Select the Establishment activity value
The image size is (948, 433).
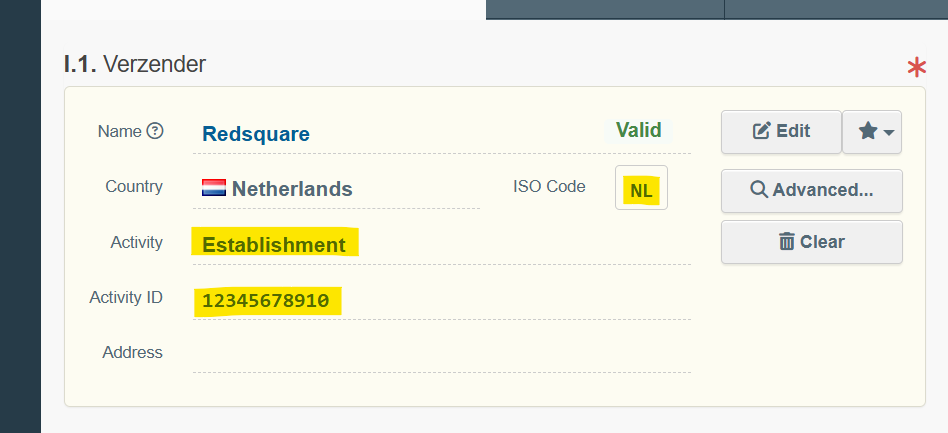click(x=274, y=245)
